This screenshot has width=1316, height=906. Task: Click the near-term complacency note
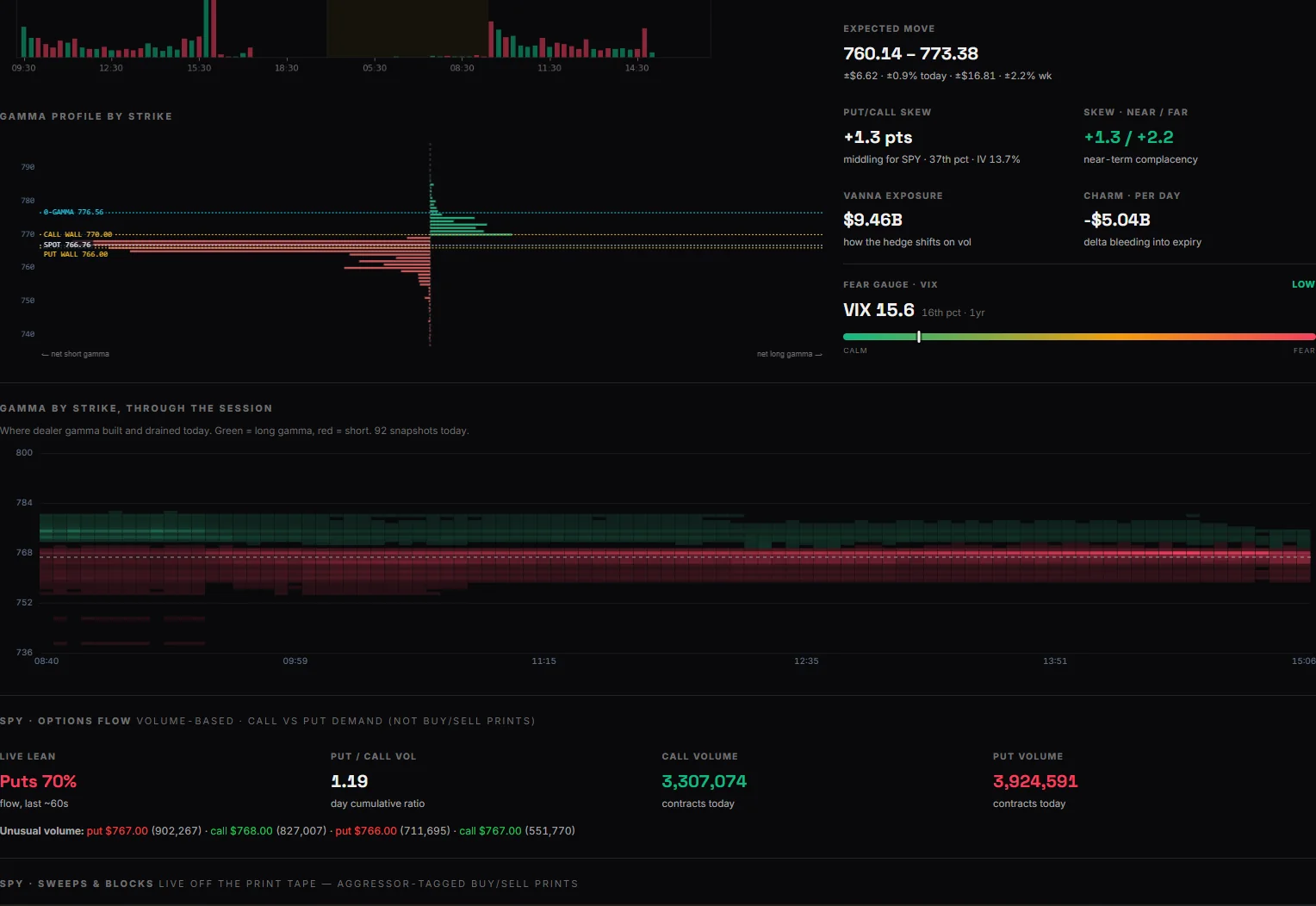(1140, 159)
